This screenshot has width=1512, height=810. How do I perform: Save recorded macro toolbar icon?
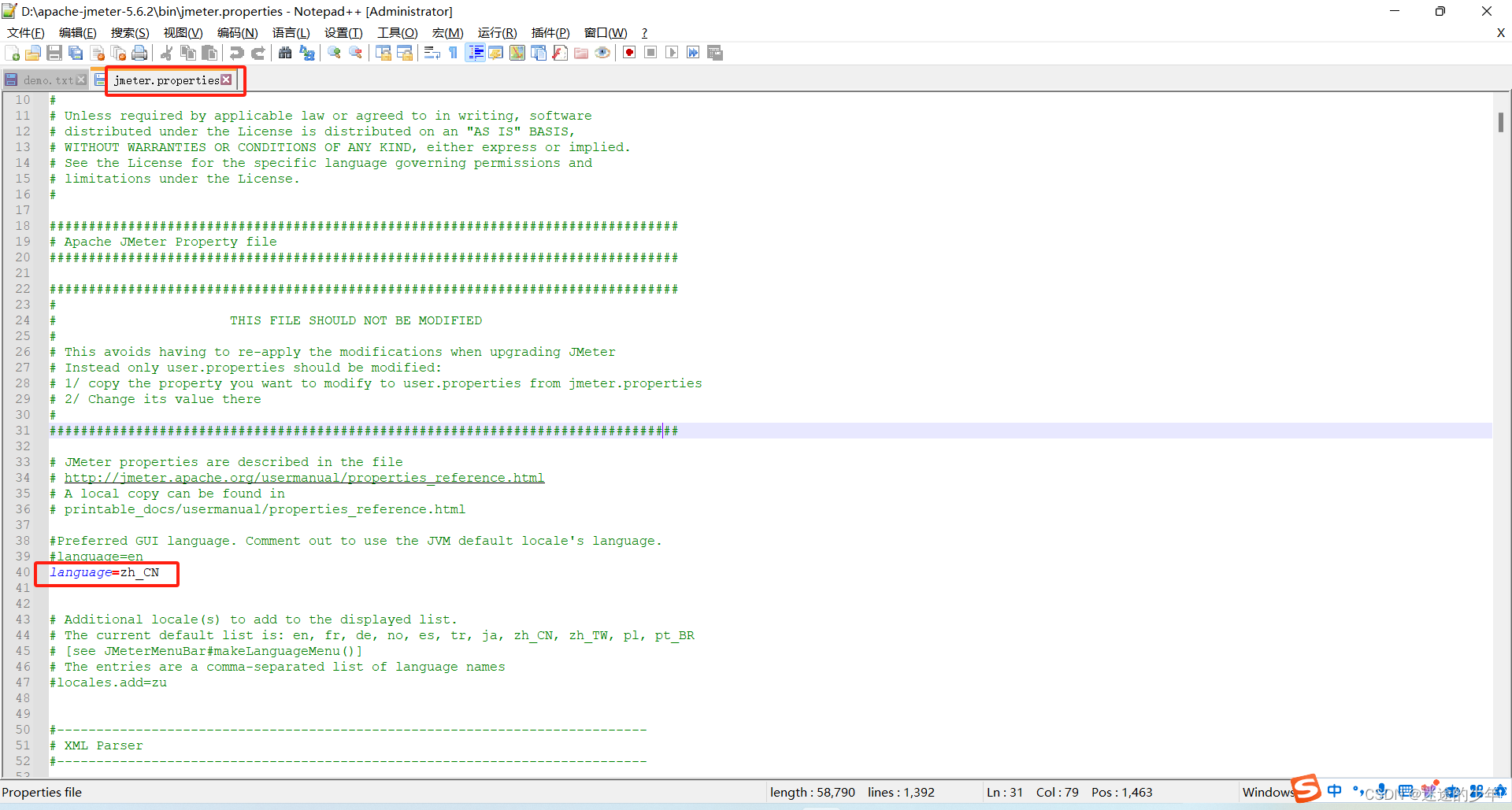click(715, 53)
